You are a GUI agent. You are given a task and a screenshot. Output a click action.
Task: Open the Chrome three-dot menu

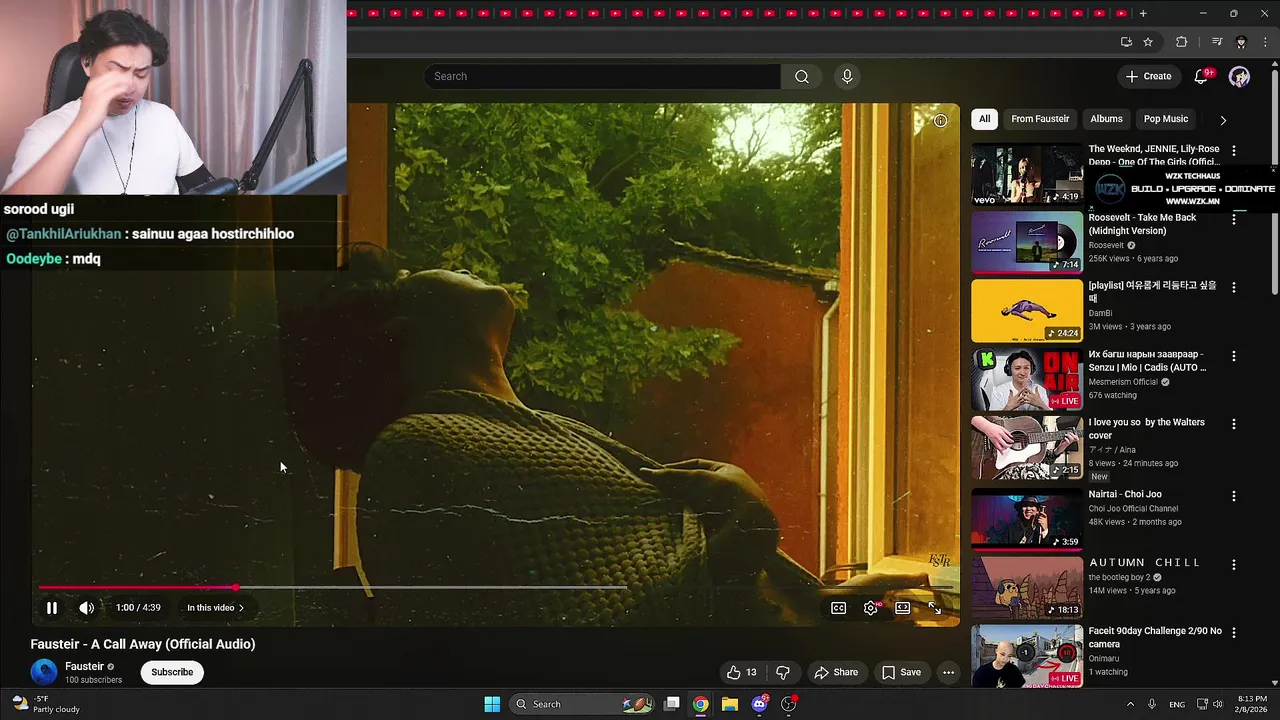(1264, 42)
